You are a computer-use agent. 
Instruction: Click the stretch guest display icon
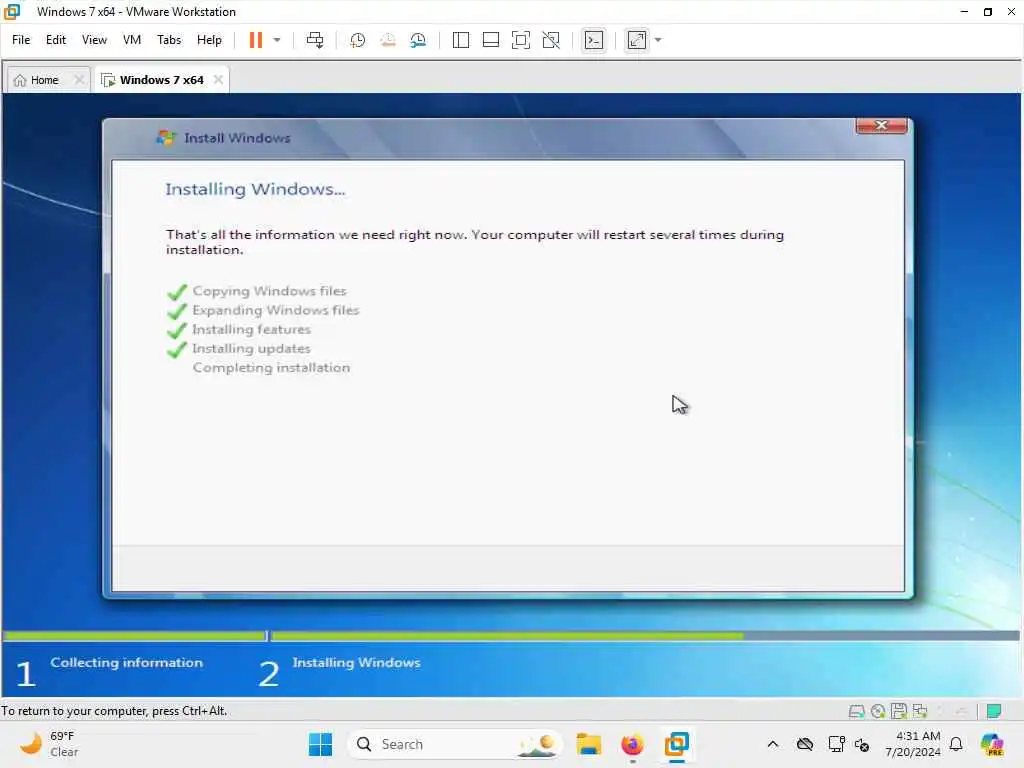tap(637, 40)
